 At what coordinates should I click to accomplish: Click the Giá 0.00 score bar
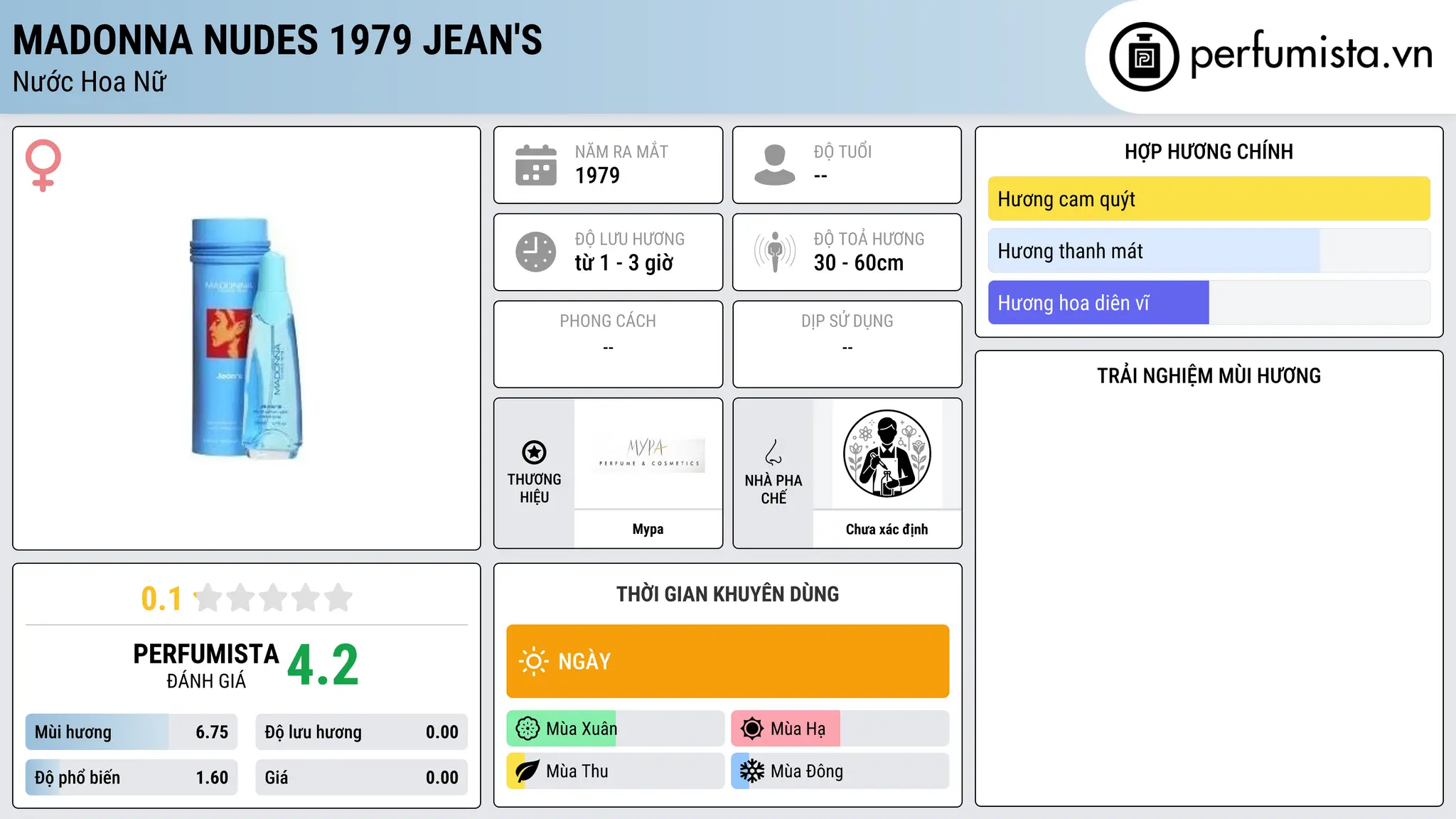[362, 778]
